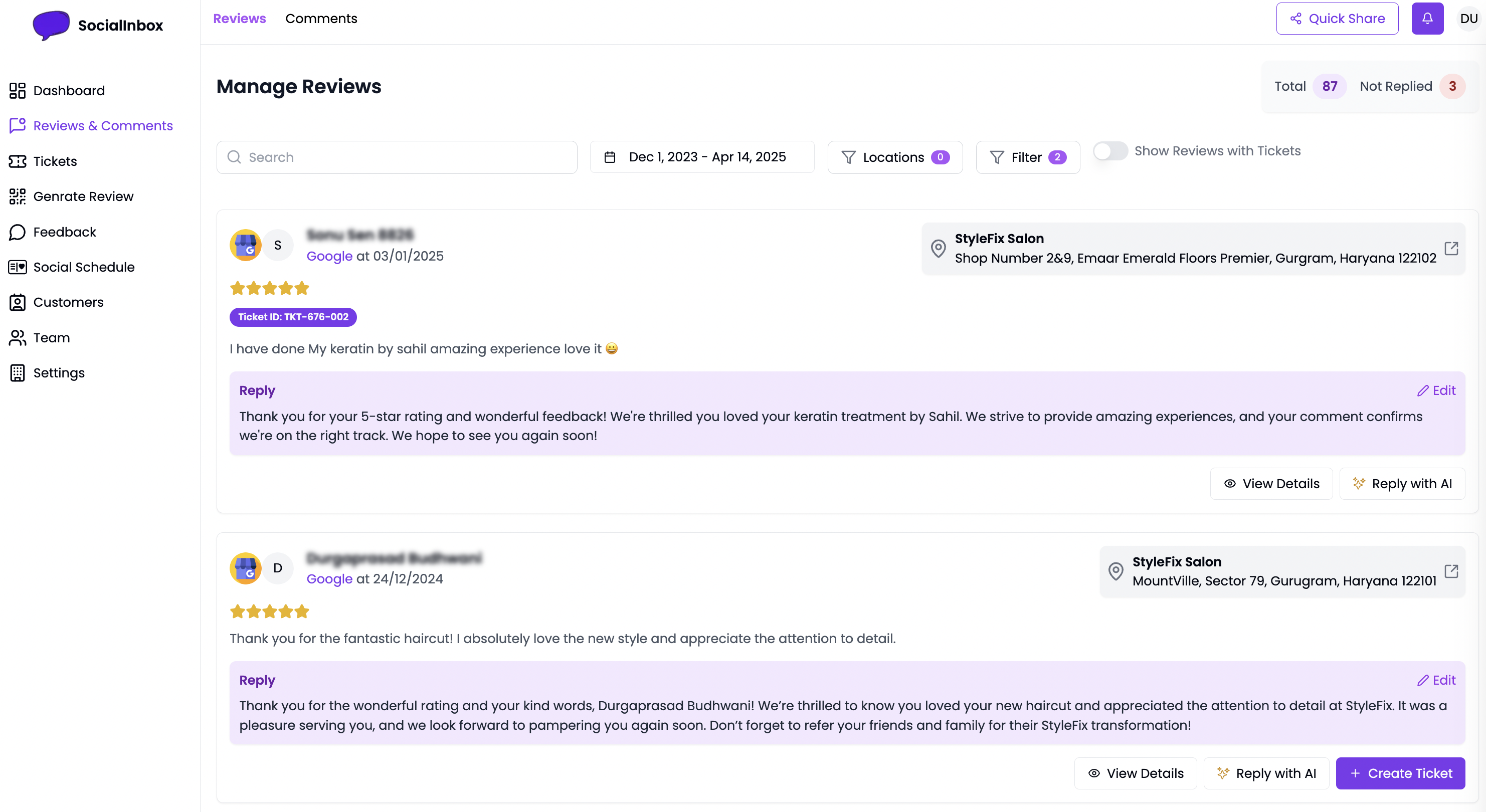Click the Ticket ID TKT-676-002 badge
This screenshot has height=812, width=1486.
click(293, 317)
